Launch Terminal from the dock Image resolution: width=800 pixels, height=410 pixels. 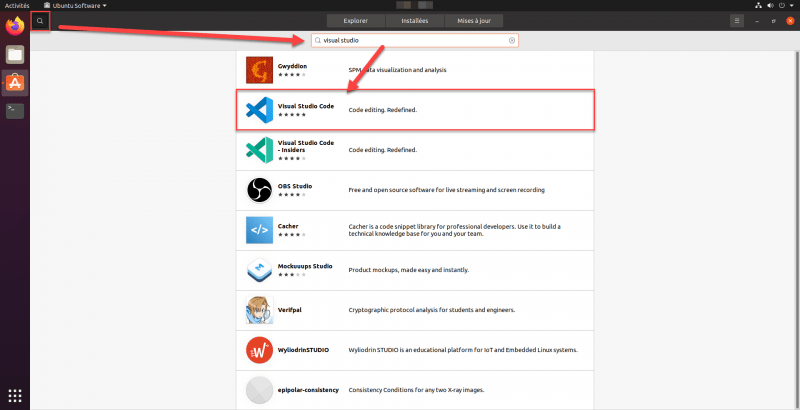(x=15, y=111)
